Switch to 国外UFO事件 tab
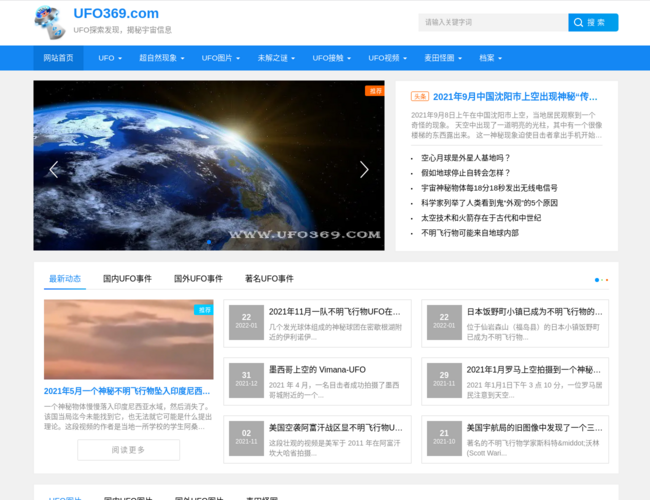This screenshot has height=500, width=650. point(198,279)
